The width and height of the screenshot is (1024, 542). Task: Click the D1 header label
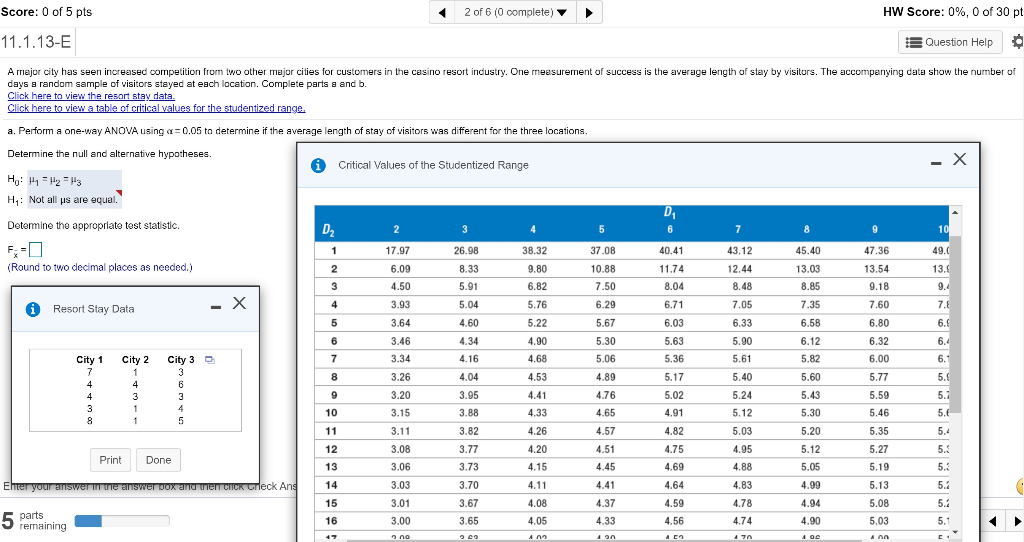(669, 212)
